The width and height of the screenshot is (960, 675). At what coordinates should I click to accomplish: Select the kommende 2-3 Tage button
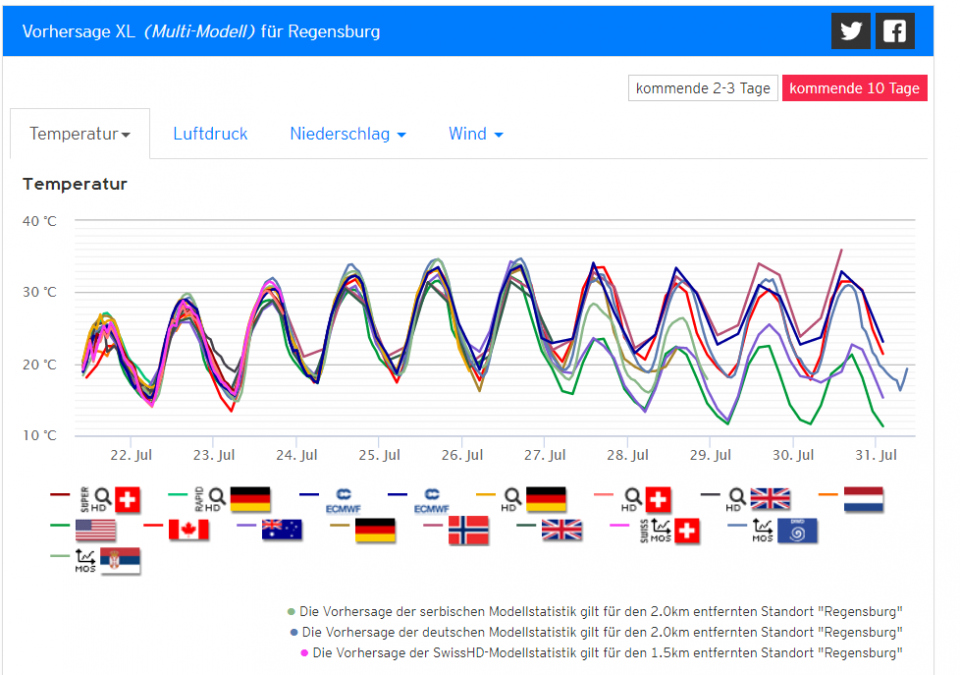(703, 88)
